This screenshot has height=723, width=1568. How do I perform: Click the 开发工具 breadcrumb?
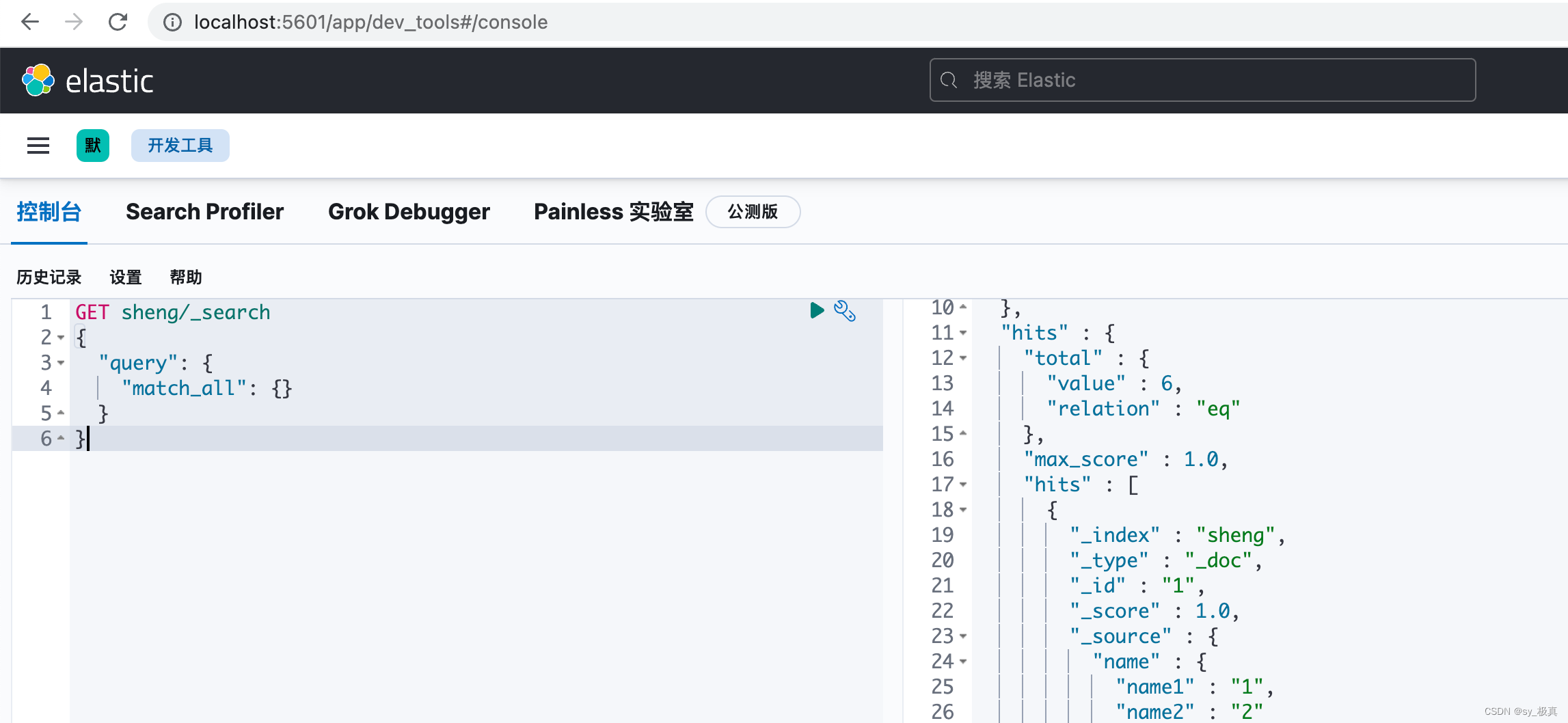click(180, 146)
